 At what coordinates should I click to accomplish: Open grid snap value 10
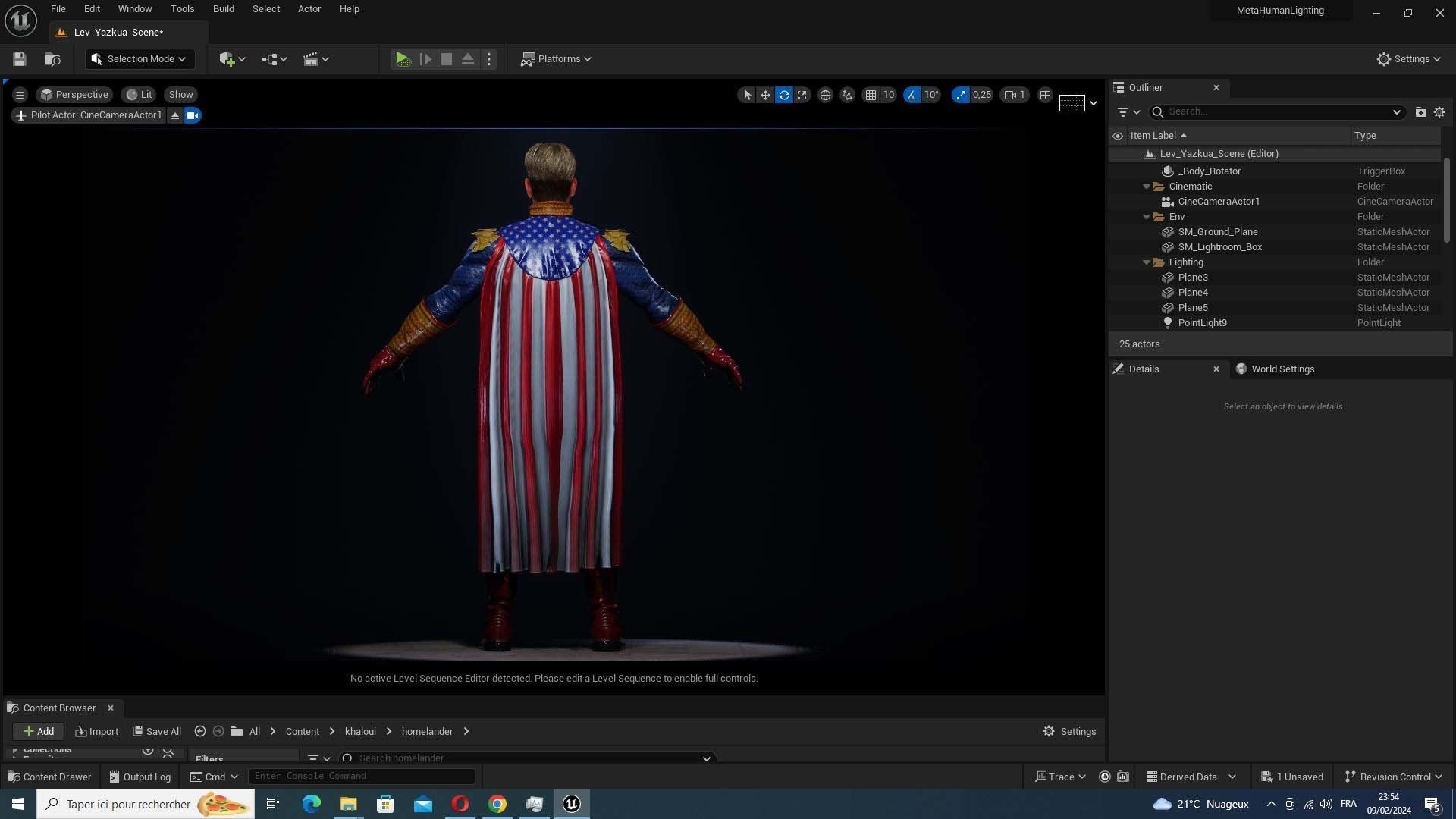coord(889,95)
